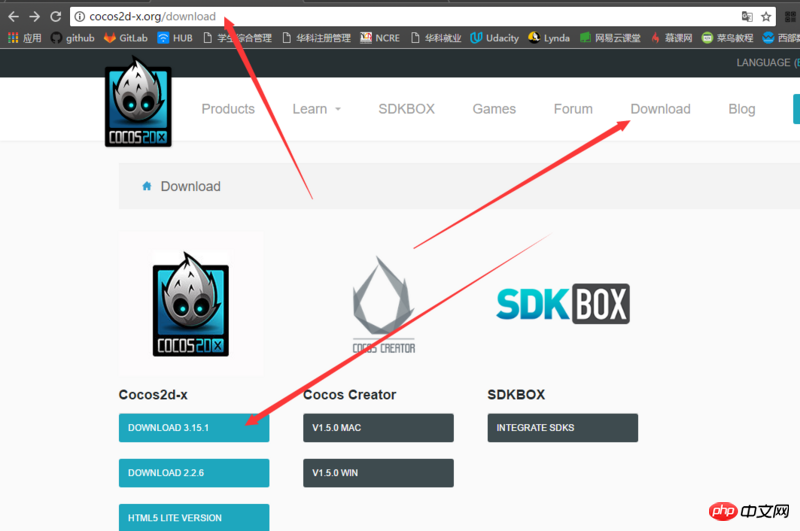Screen dimensions: 800x531
Task: Click the large Cocos2d-x product image
Action: pos(191,304)
